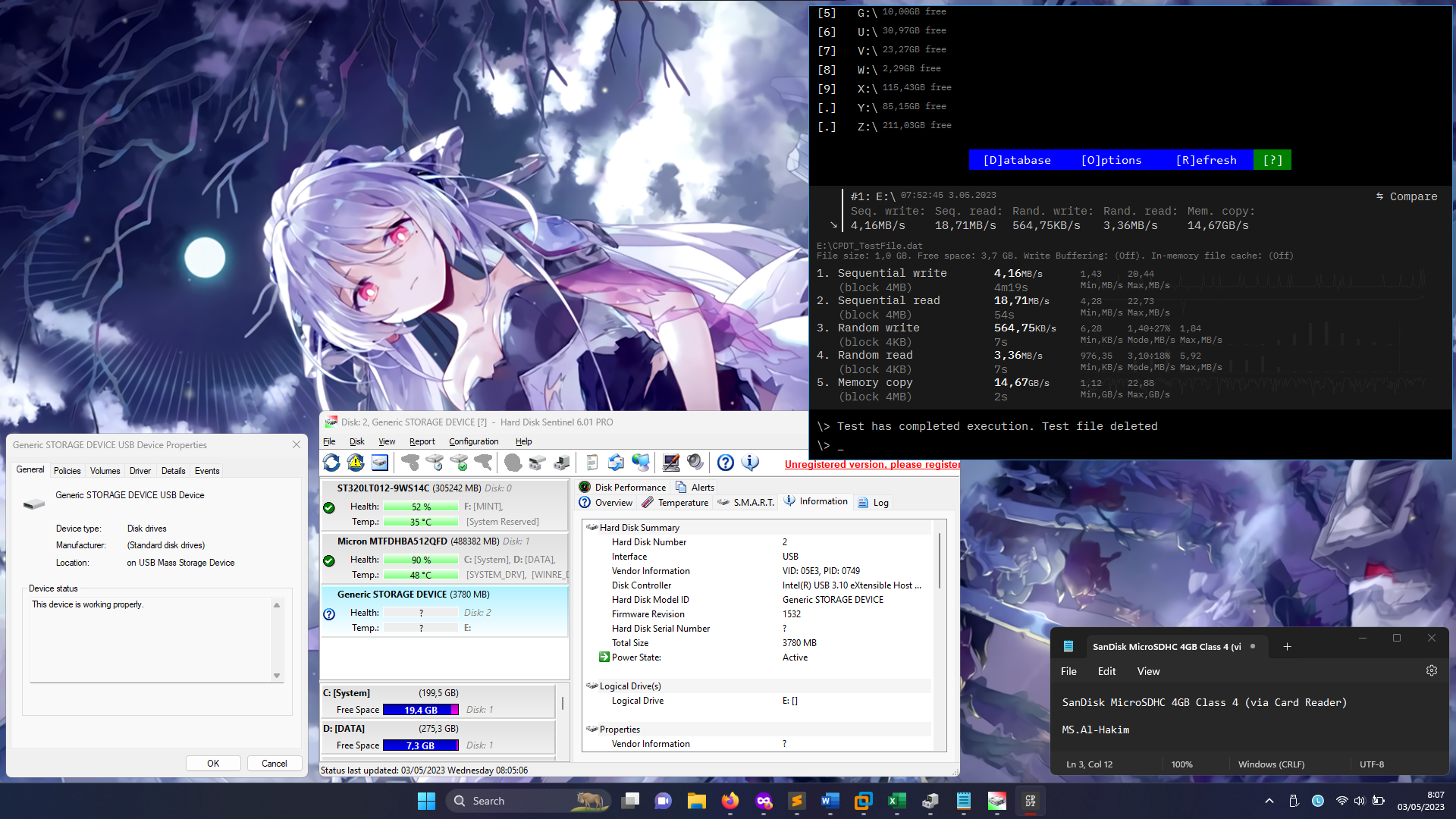The width and height of the screenshot is (1456, 819).
Task: Open the Report menu in Hard Disk Sentinel
Action: [x=422, y=441]
